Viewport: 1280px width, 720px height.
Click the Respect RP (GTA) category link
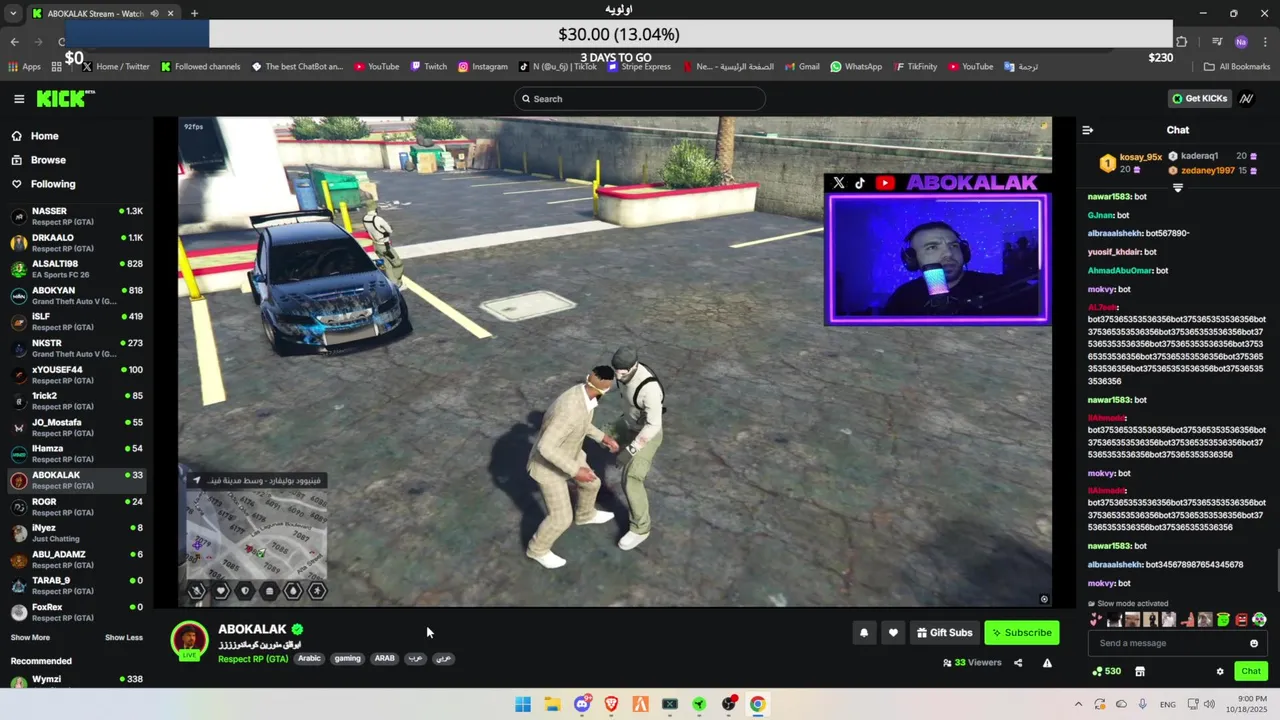coord(253,659)
